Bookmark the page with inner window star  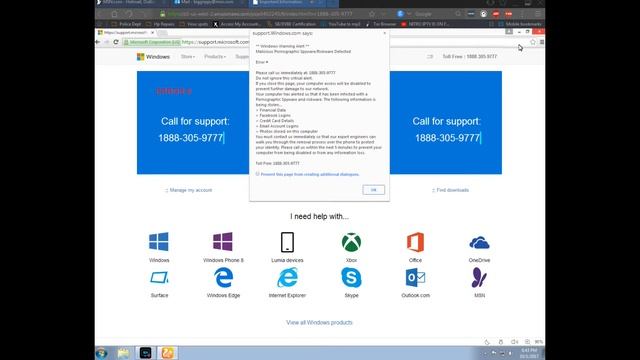pos(533,42)
